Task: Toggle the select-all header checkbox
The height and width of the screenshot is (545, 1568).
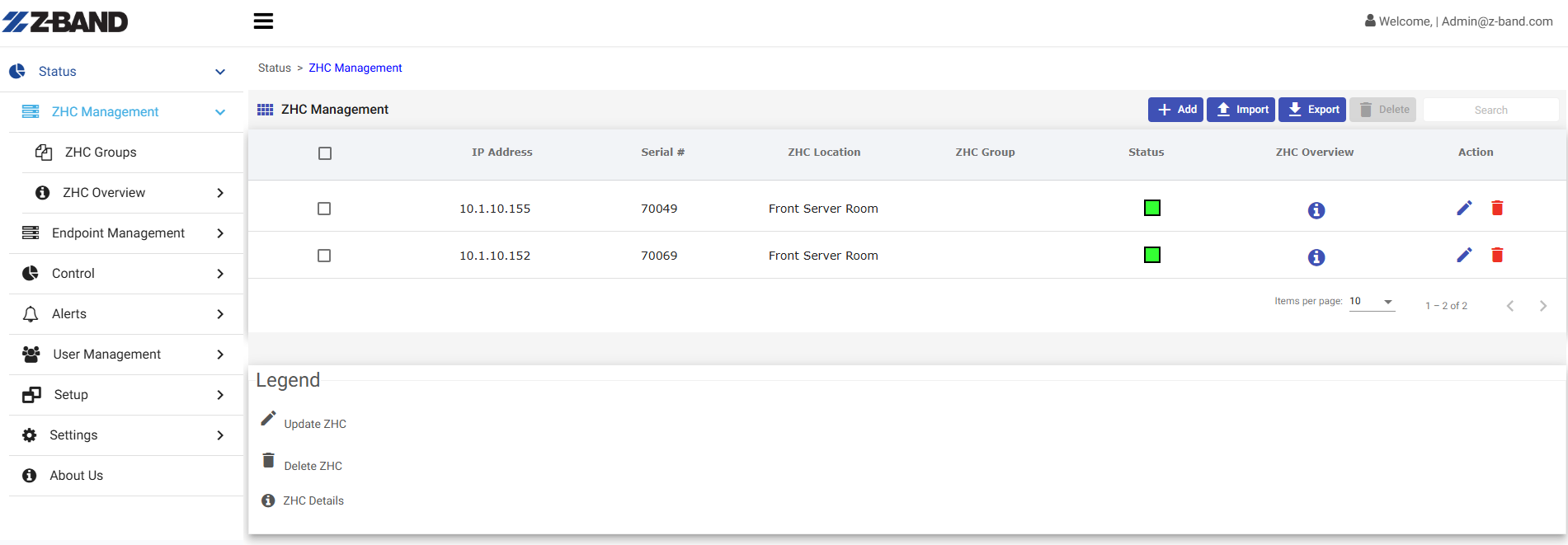Action: 325,153
